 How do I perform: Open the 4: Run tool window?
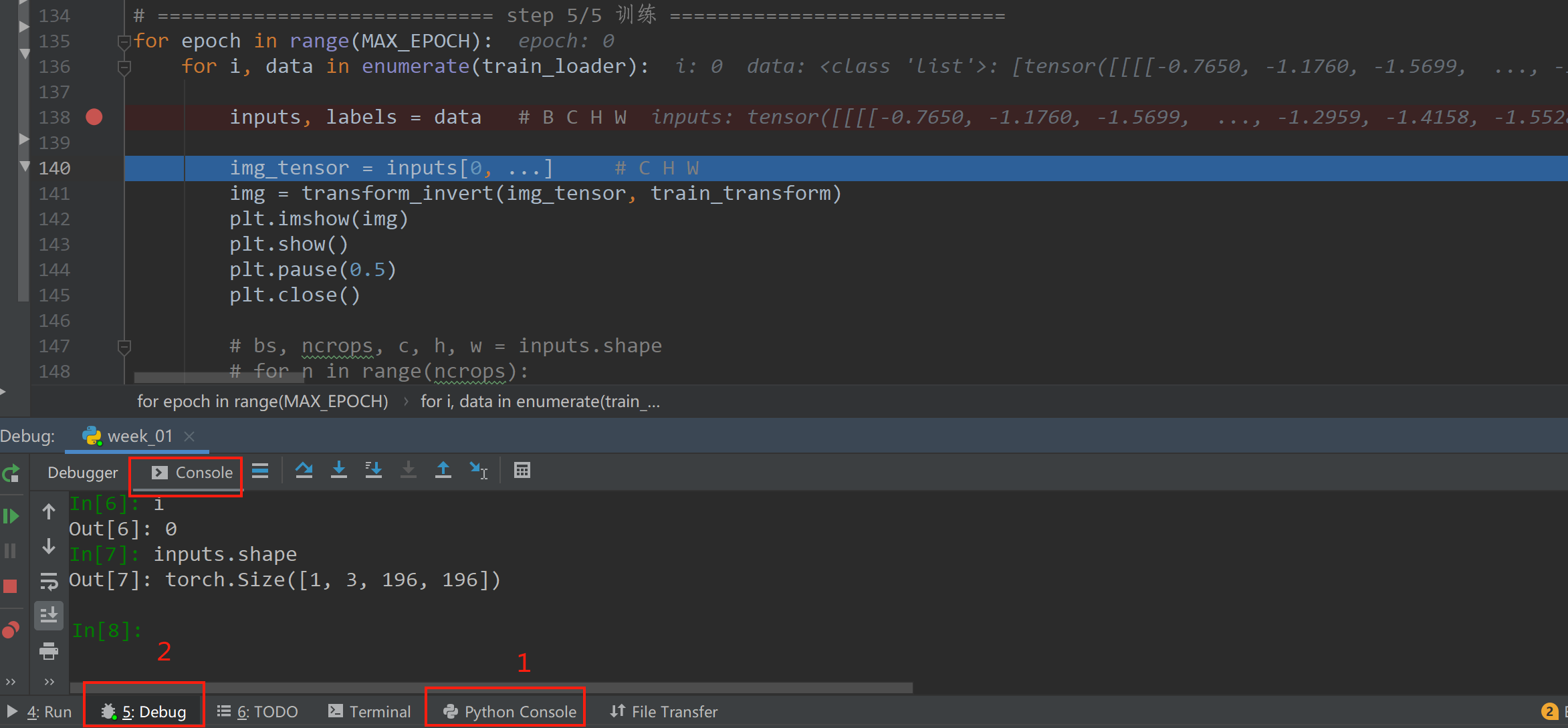coord(39,712)
